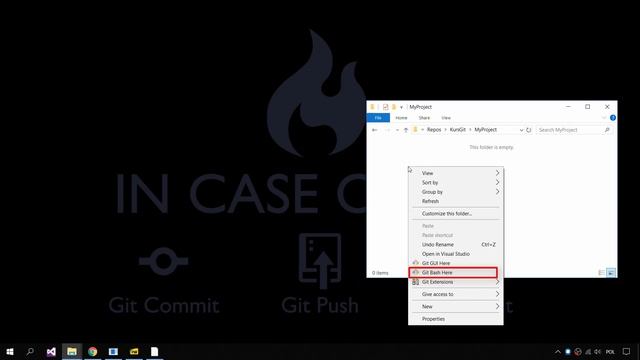Click Refresh in the context menu
Viewport: 640px width, 360px height.
tap(456, 201)
